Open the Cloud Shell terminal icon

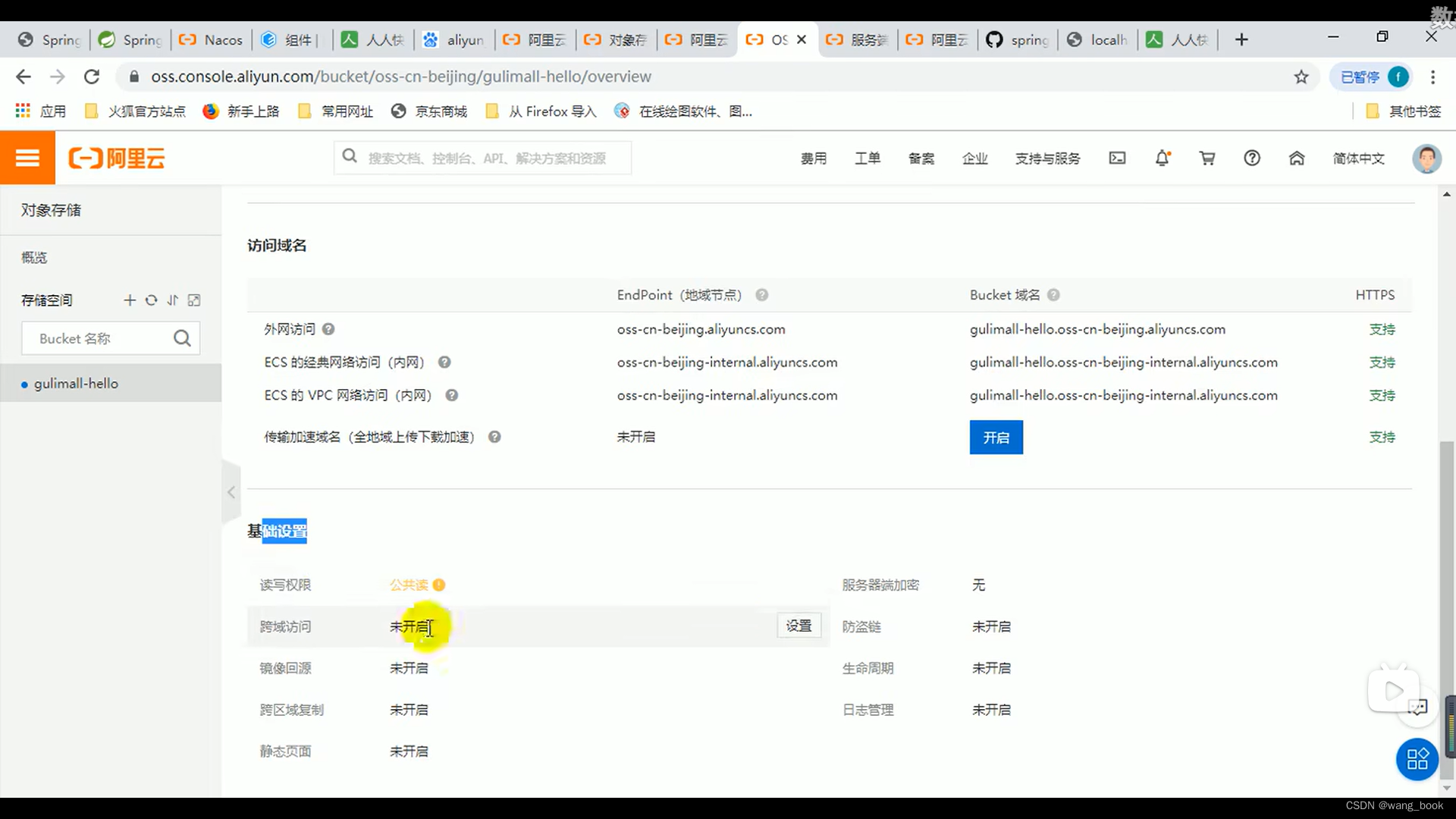(1117, 158)
